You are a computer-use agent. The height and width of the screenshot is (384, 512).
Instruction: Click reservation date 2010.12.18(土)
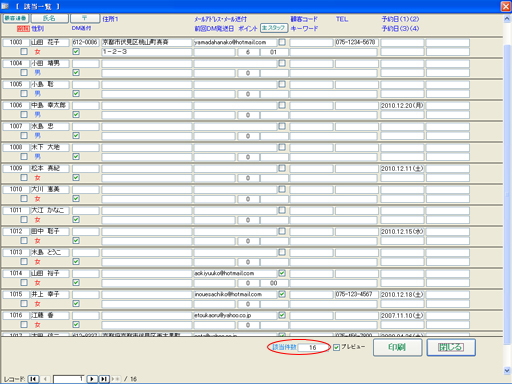tap(402, 294)
